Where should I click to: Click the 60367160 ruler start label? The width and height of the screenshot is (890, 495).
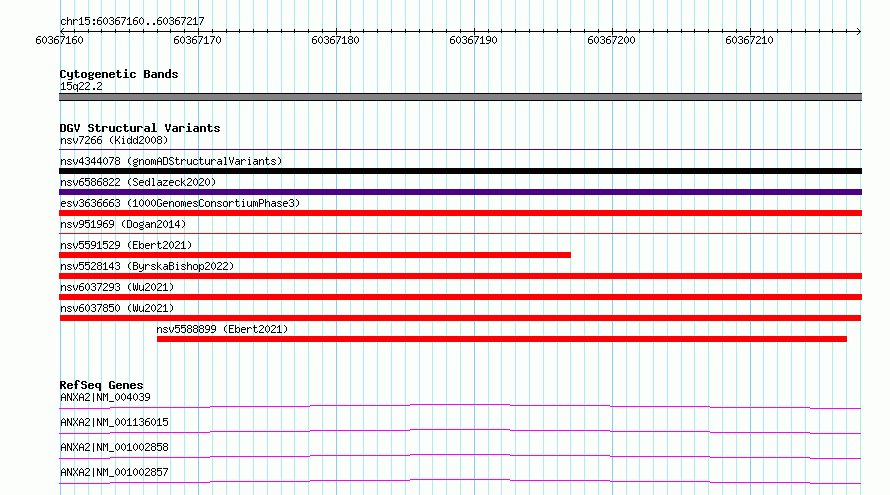click(x=60, y=40)
